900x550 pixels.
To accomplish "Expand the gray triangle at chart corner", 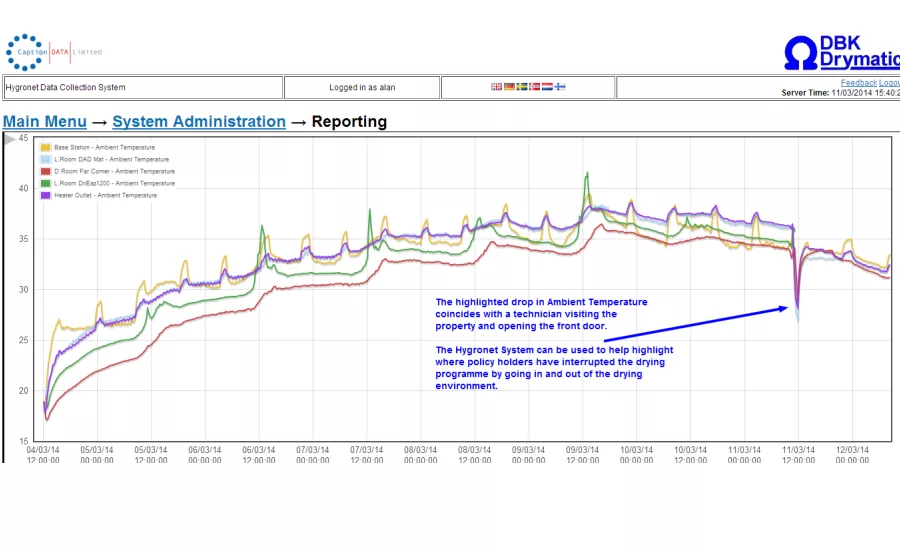I will point(9,140).
